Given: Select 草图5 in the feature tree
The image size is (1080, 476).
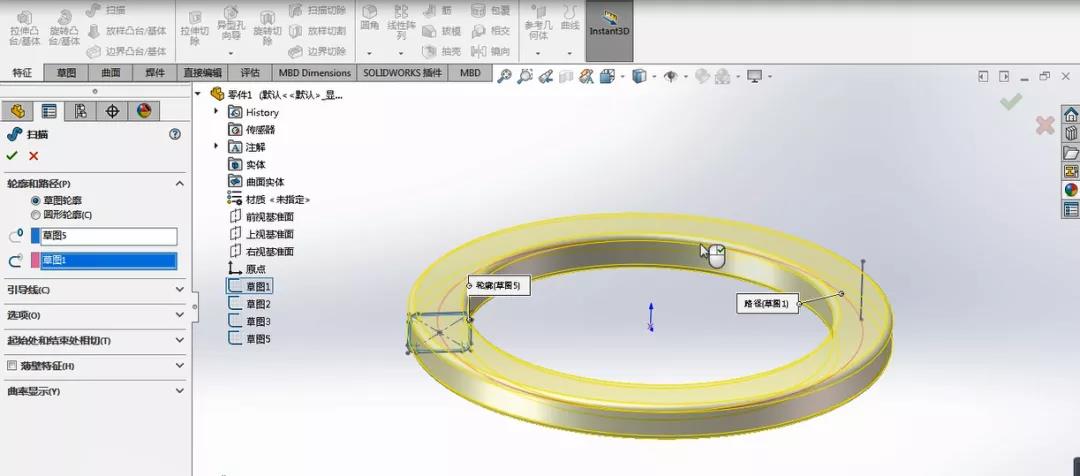Looking at the screenshot, I should [x=259, y=339].
